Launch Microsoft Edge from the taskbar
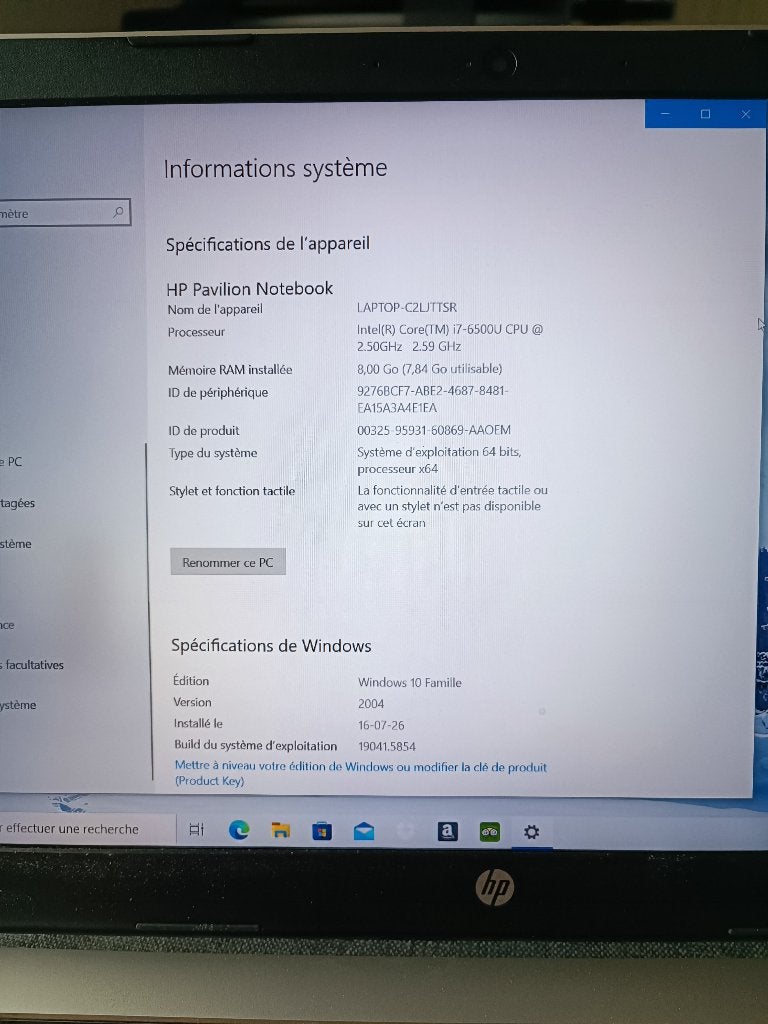The image size is (768, 1024). tap(239, 830)
